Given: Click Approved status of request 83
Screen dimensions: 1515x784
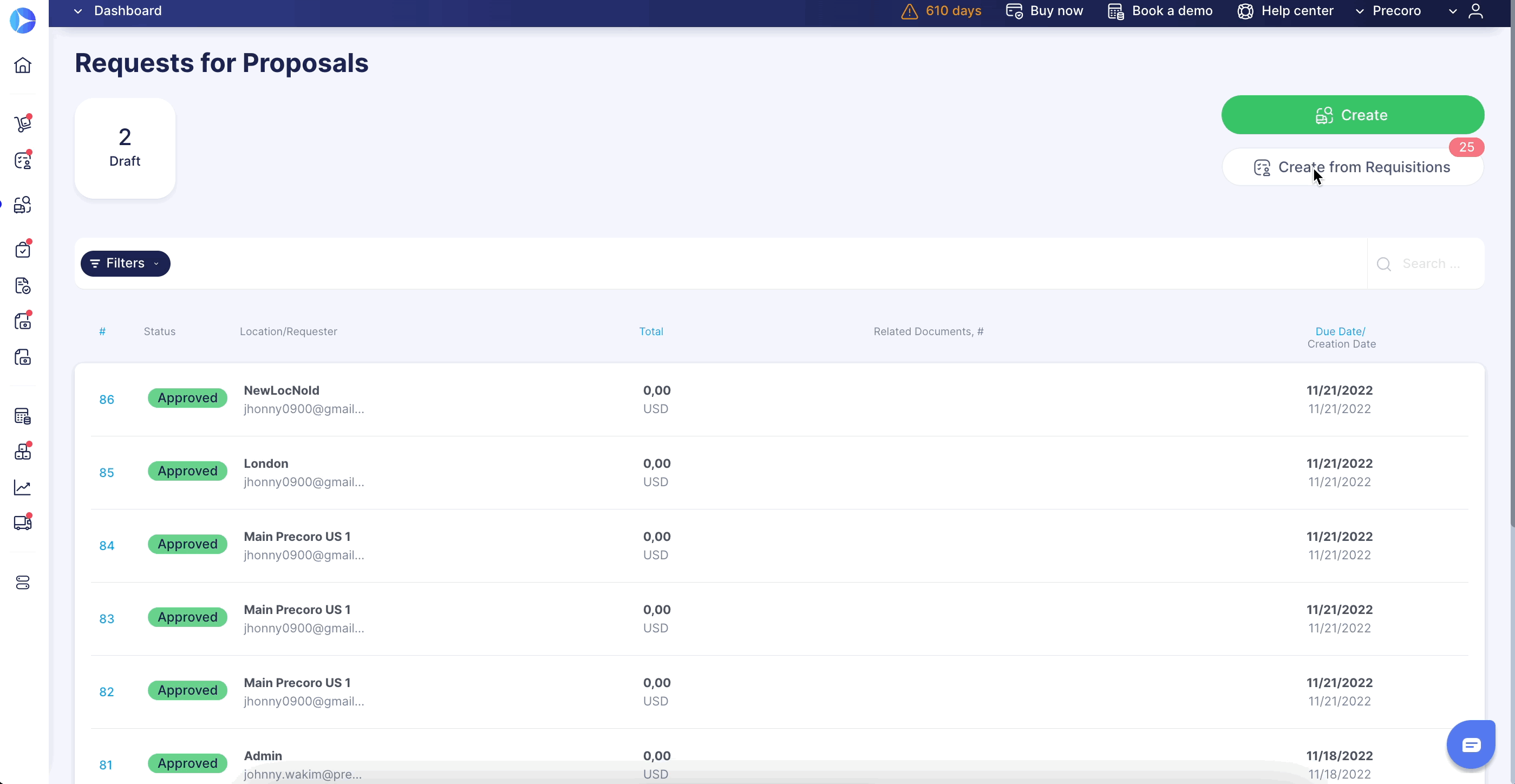Looking at the screenshot, I should pos(187,618).
